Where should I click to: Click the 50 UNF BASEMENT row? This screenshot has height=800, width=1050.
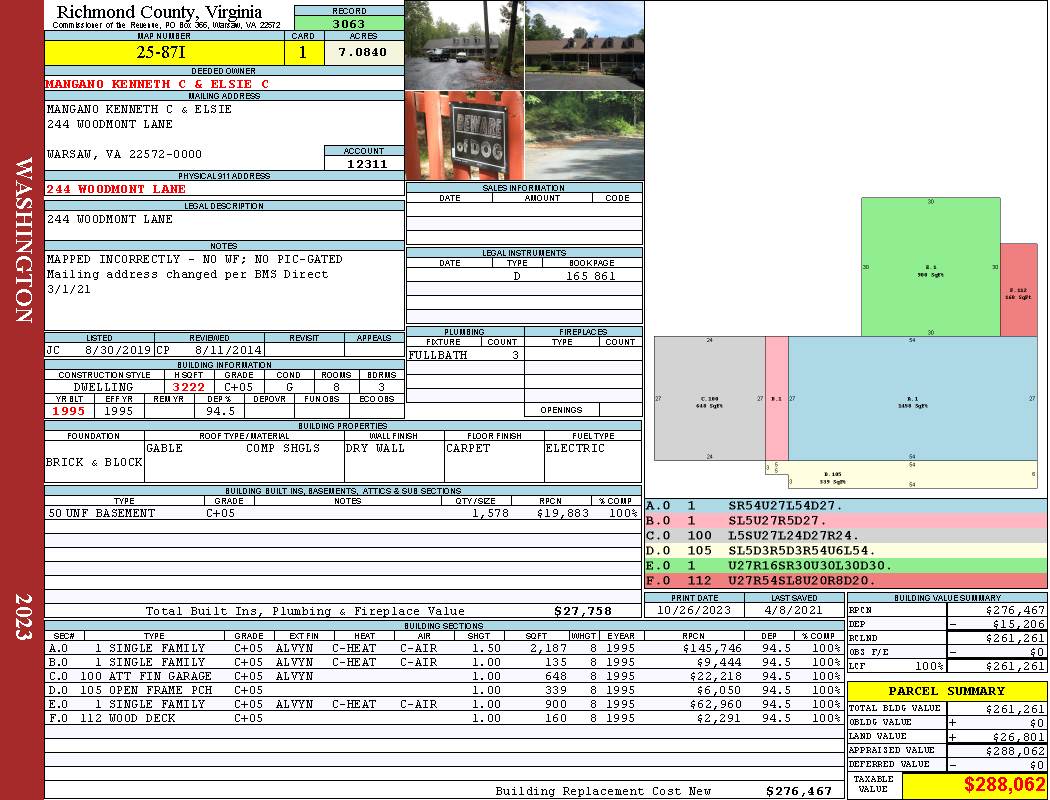[x=343, y=513]
